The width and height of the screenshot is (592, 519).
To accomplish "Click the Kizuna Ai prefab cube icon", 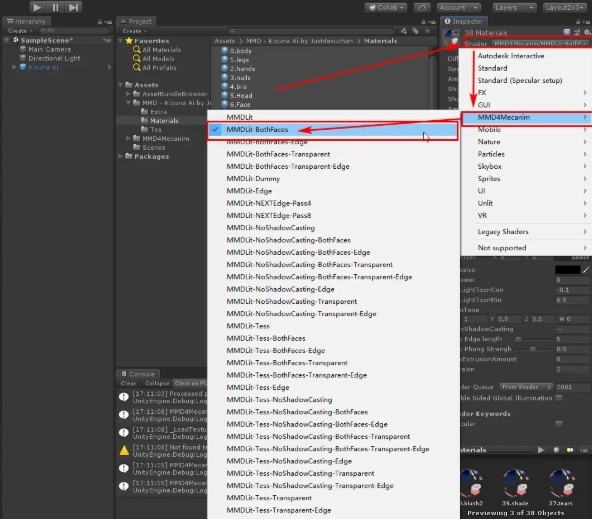I will click(x=23, y=67).
